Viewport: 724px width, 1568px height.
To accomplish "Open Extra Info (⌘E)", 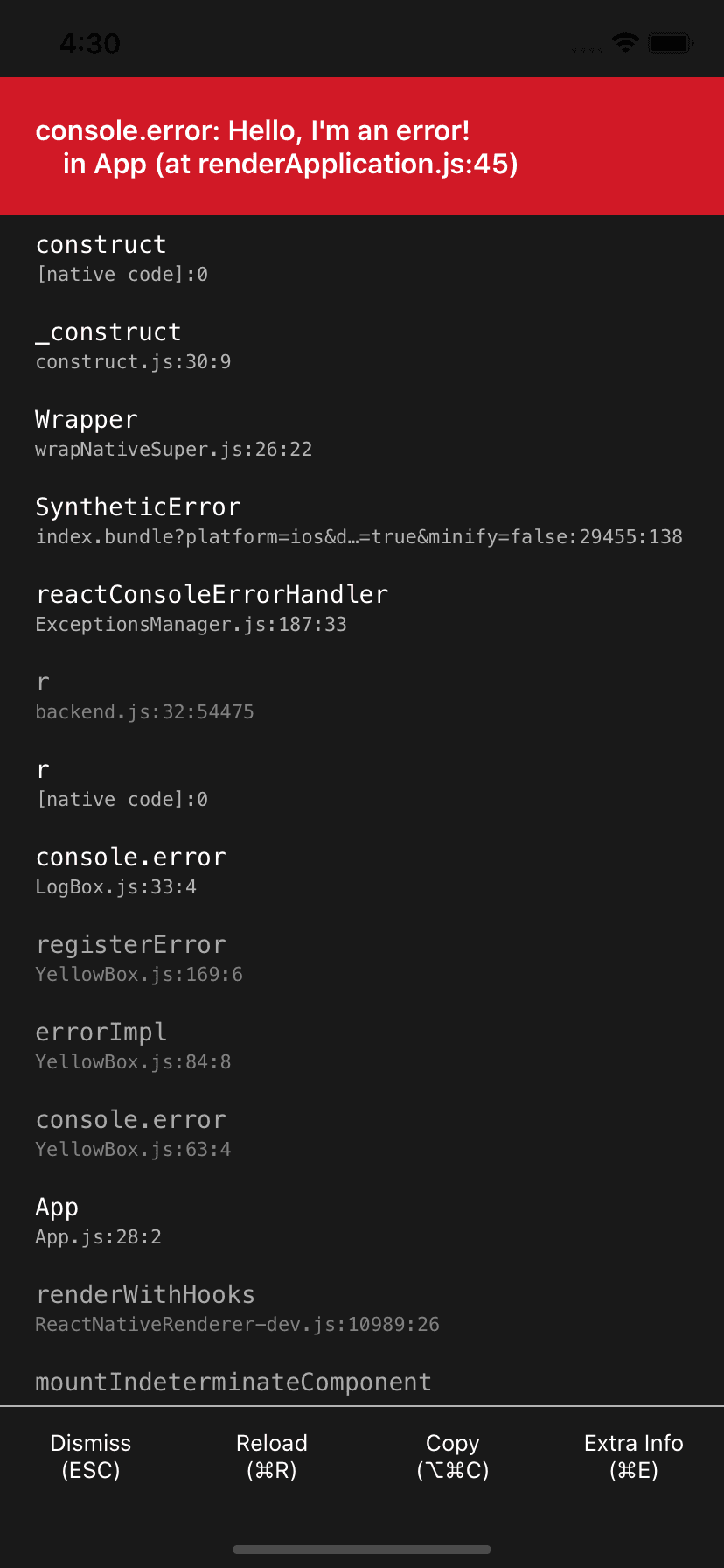I will 634,1456.
